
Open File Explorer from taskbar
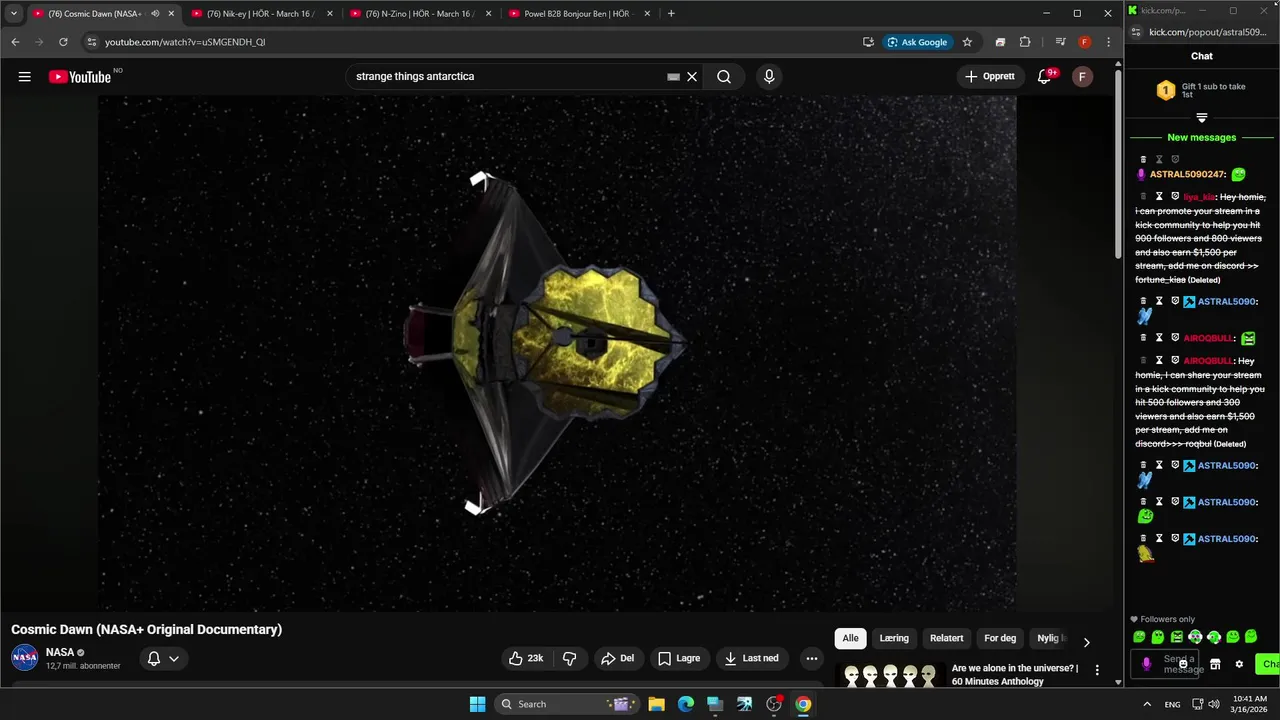click(657, 704)
